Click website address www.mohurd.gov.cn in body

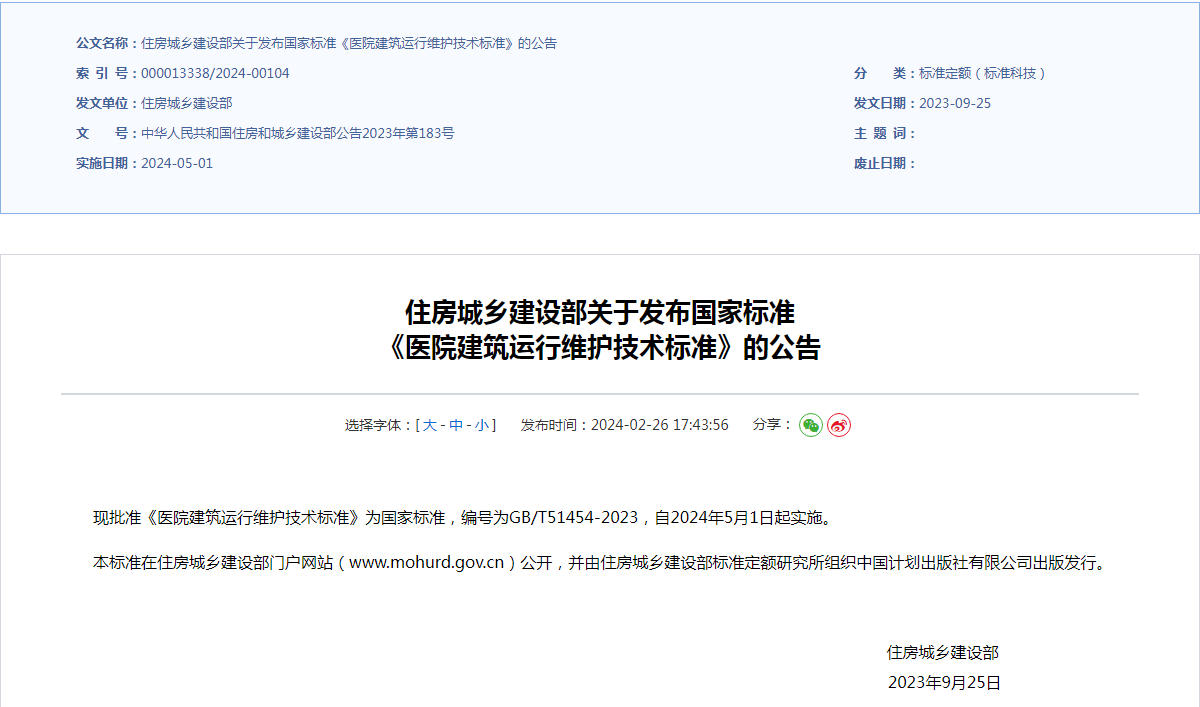426,562
